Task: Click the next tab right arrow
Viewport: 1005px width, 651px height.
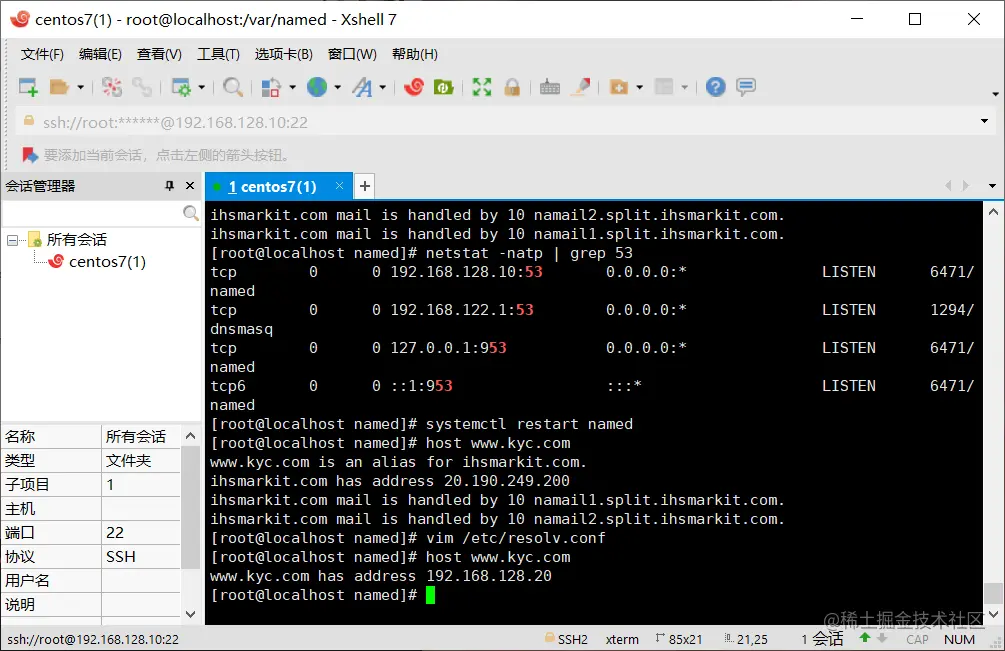Action: pos(966,186)
